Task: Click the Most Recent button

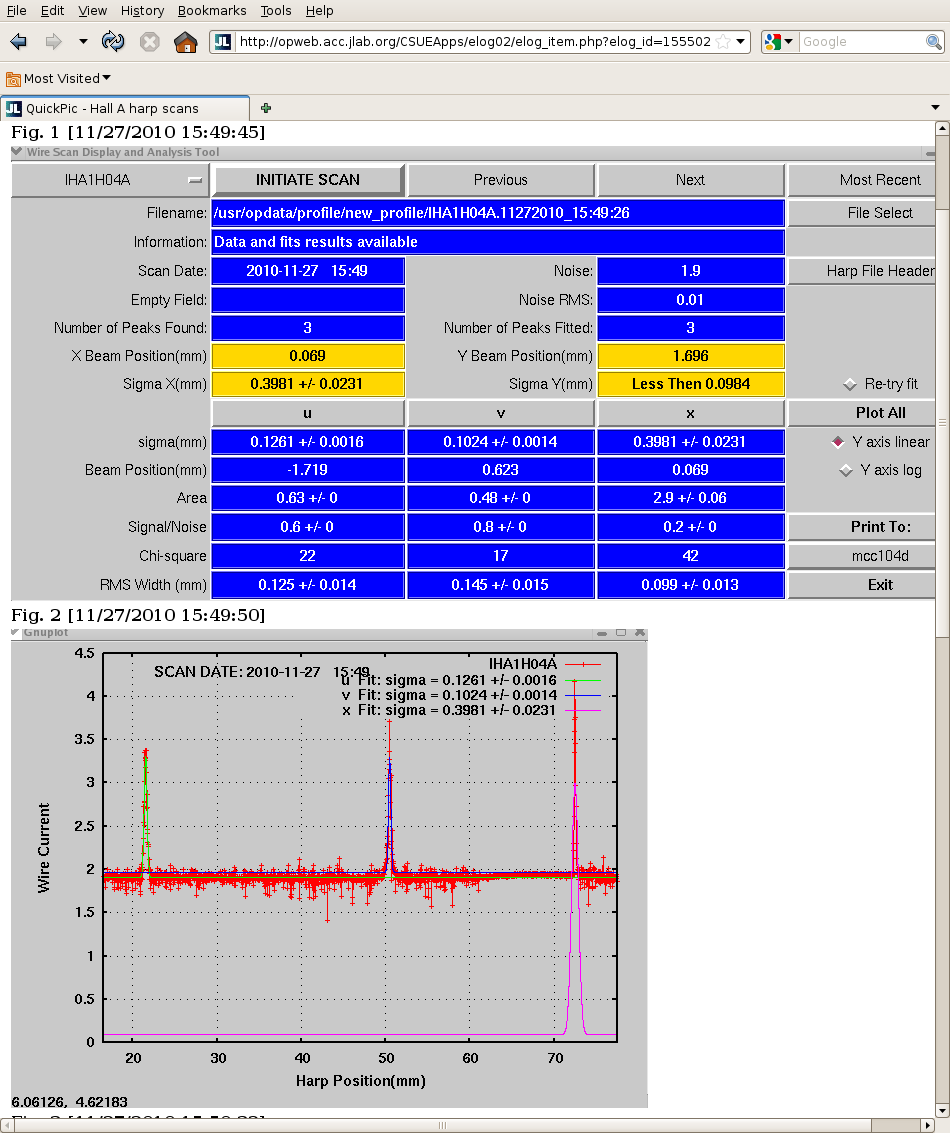Action: [x=862, y=180]
